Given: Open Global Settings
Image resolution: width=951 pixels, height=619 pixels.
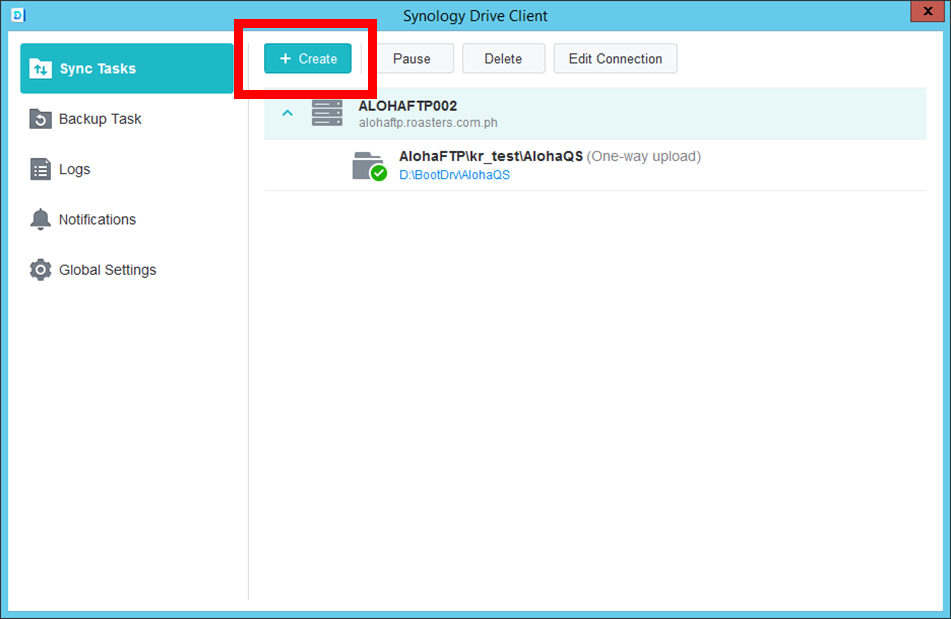Looking at the screenshot, I should pos(127,270).
